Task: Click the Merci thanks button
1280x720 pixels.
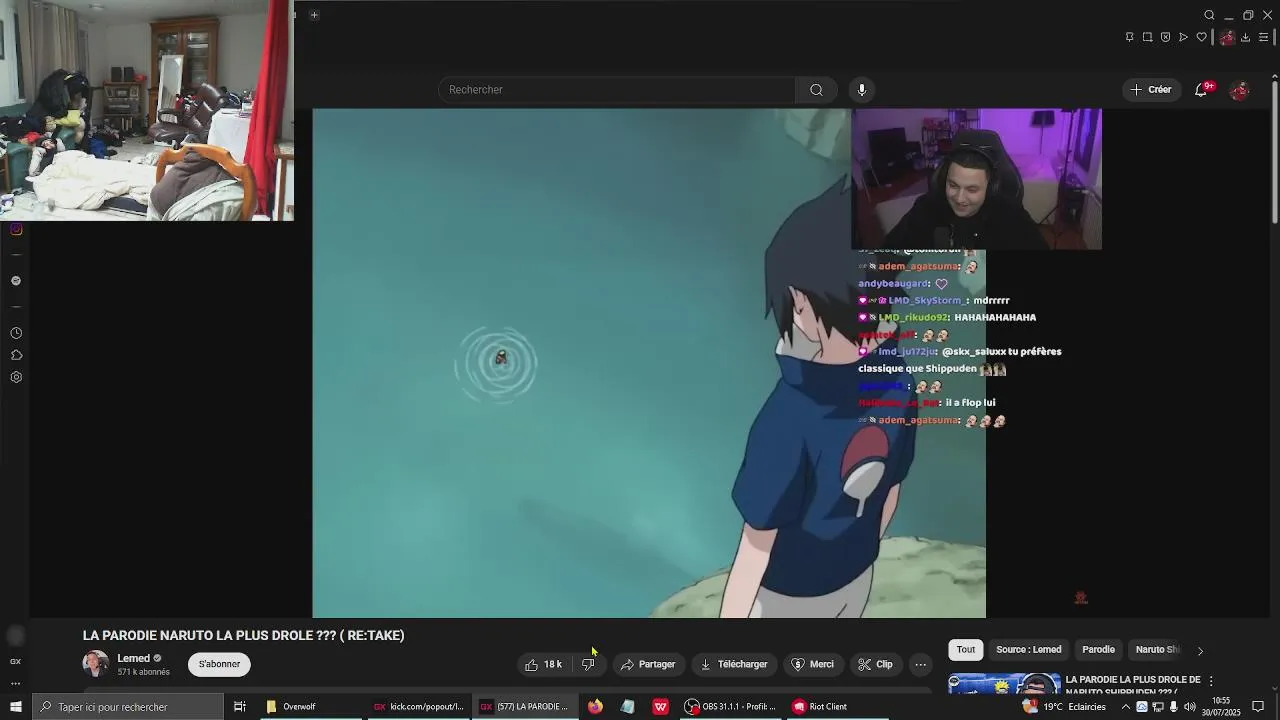Action: click(x=812, y=664)
